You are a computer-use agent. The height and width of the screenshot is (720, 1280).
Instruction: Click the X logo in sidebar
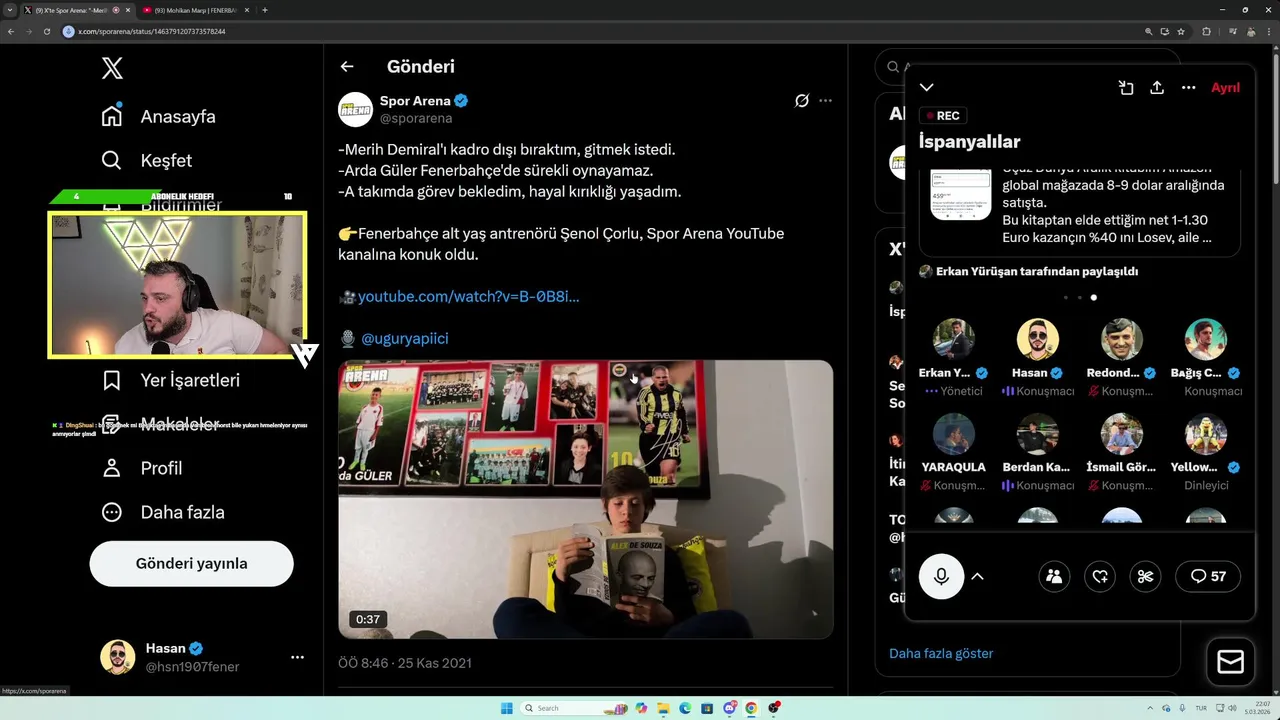(112, 68)
